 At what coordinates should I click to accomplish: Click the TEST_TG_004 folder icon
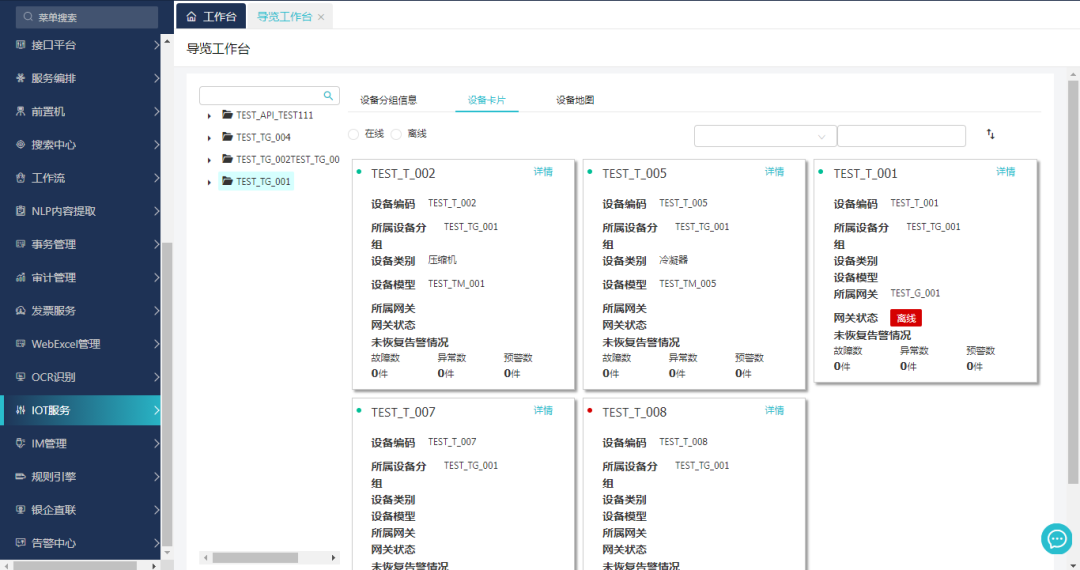pos(227,137)
